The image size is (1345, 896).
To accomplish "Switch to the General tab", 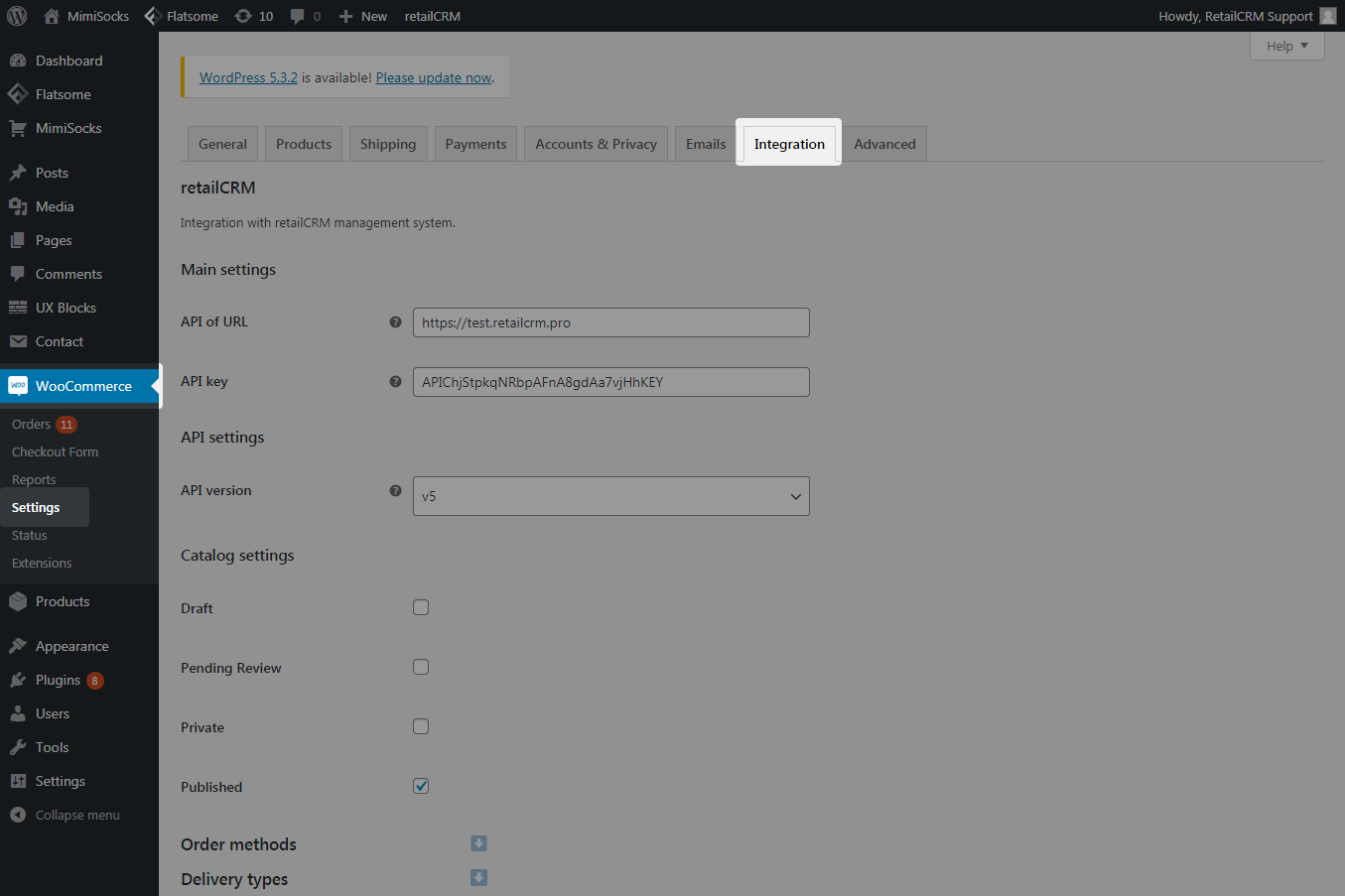I will tap(222, 144).
